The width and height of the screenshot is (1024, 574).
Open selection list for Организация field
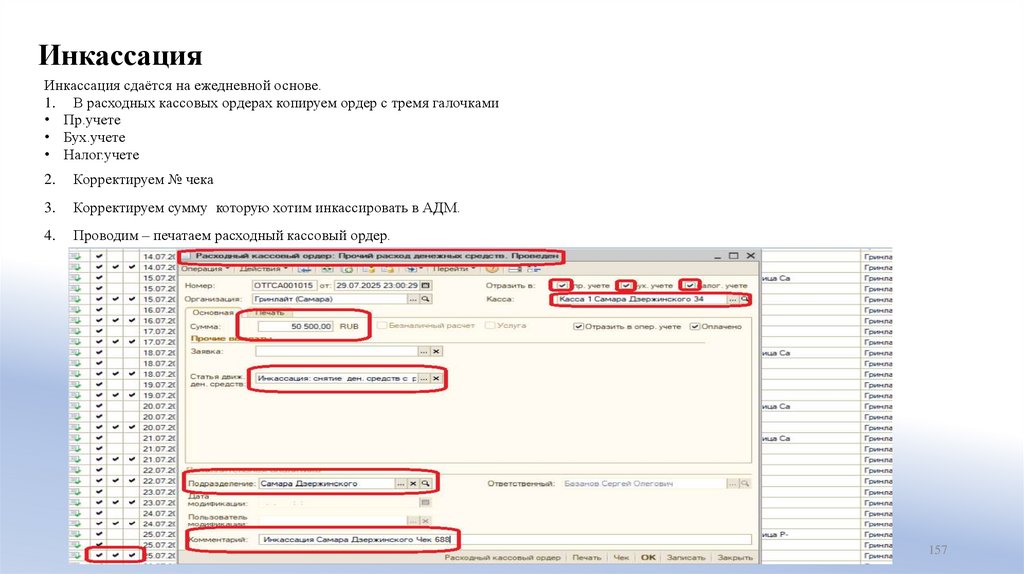click(413, 299)
